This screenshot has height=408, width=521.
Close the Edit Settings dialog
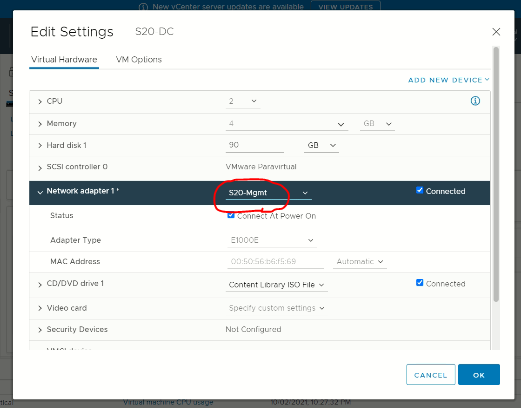pyautogui.click(x=496, y=32)
